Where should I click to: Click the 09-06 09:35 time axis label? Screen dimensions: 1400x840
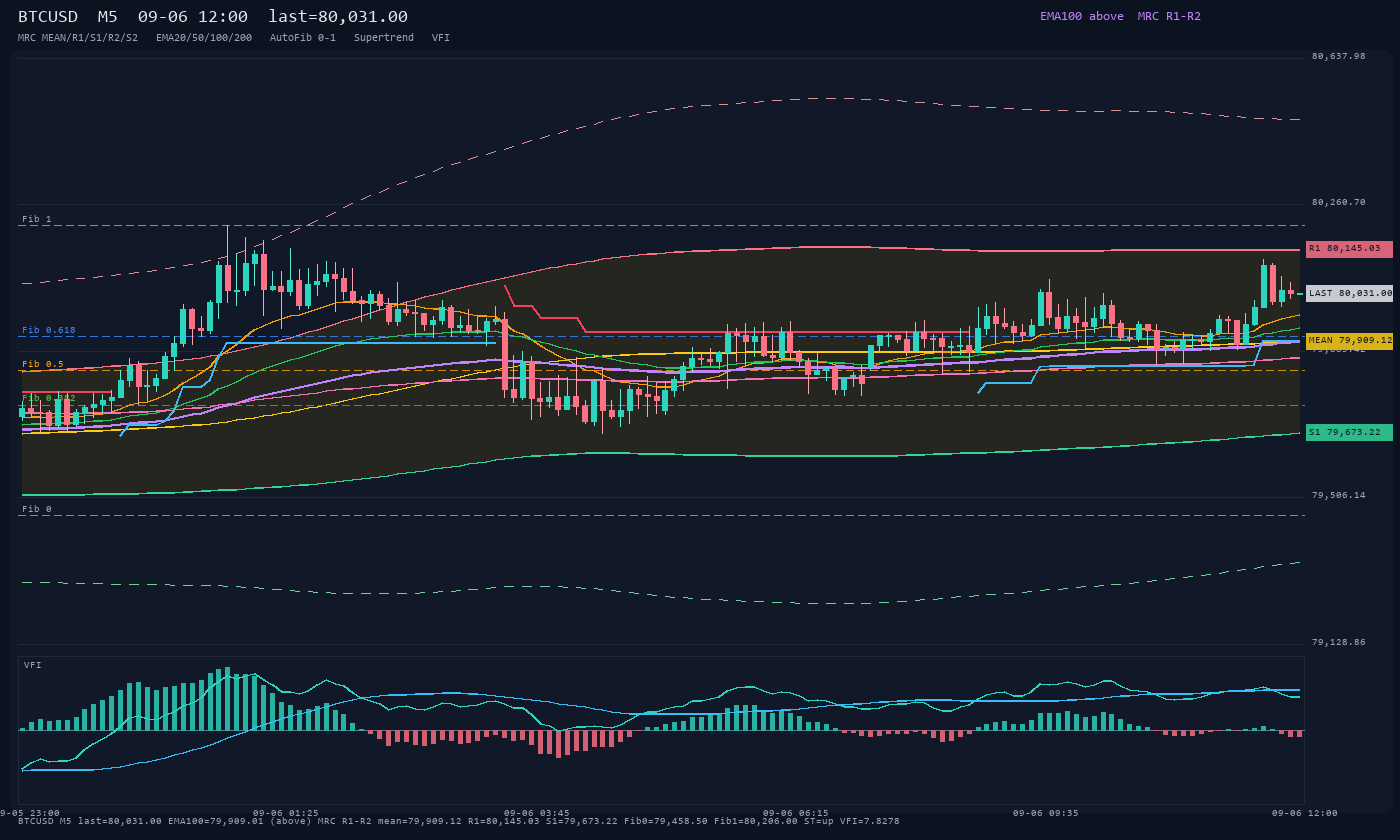[x=1046, y=813]
